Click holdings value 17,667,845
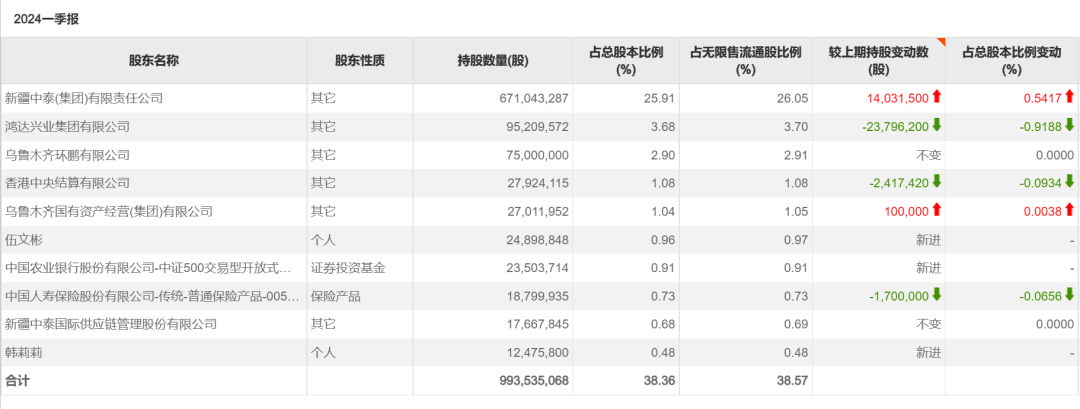 coord(537,324)
